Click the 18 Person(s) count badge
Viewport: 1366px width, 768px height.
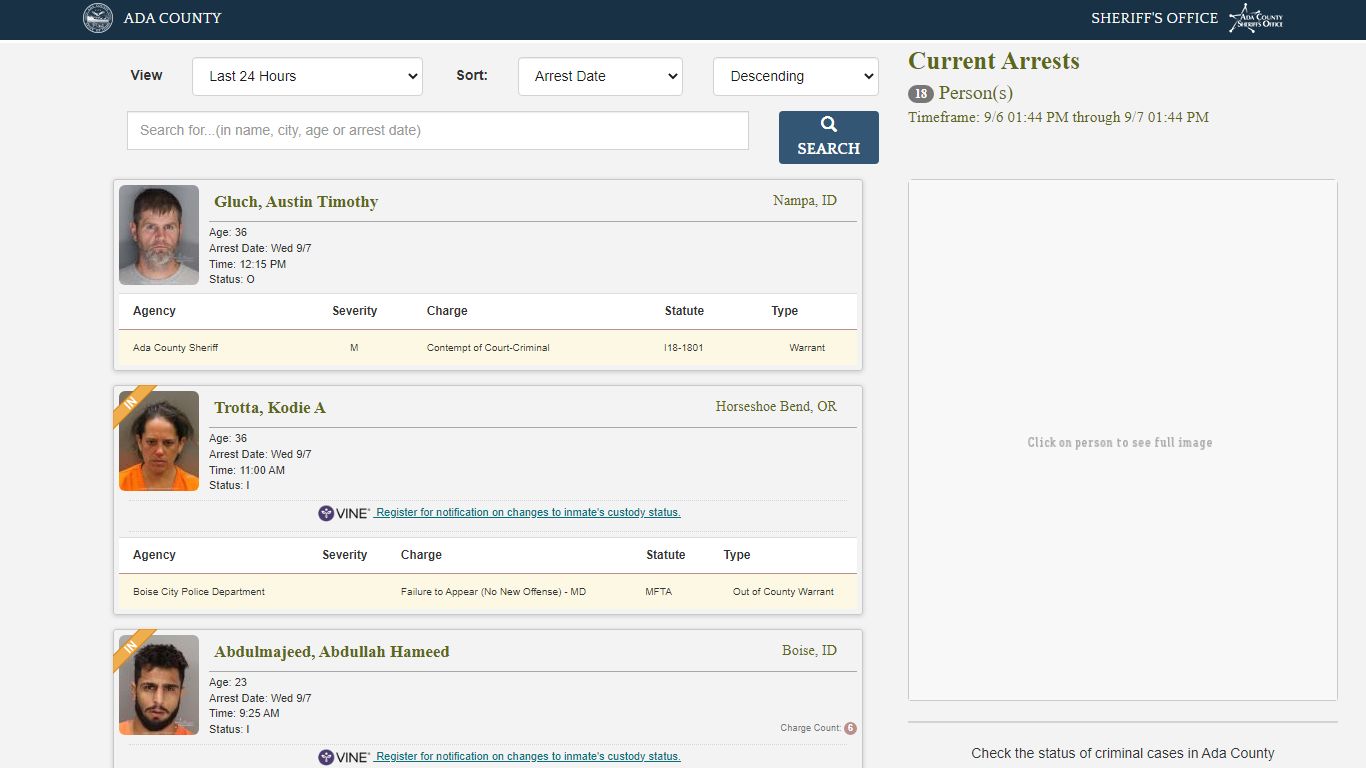coord(920,94)
